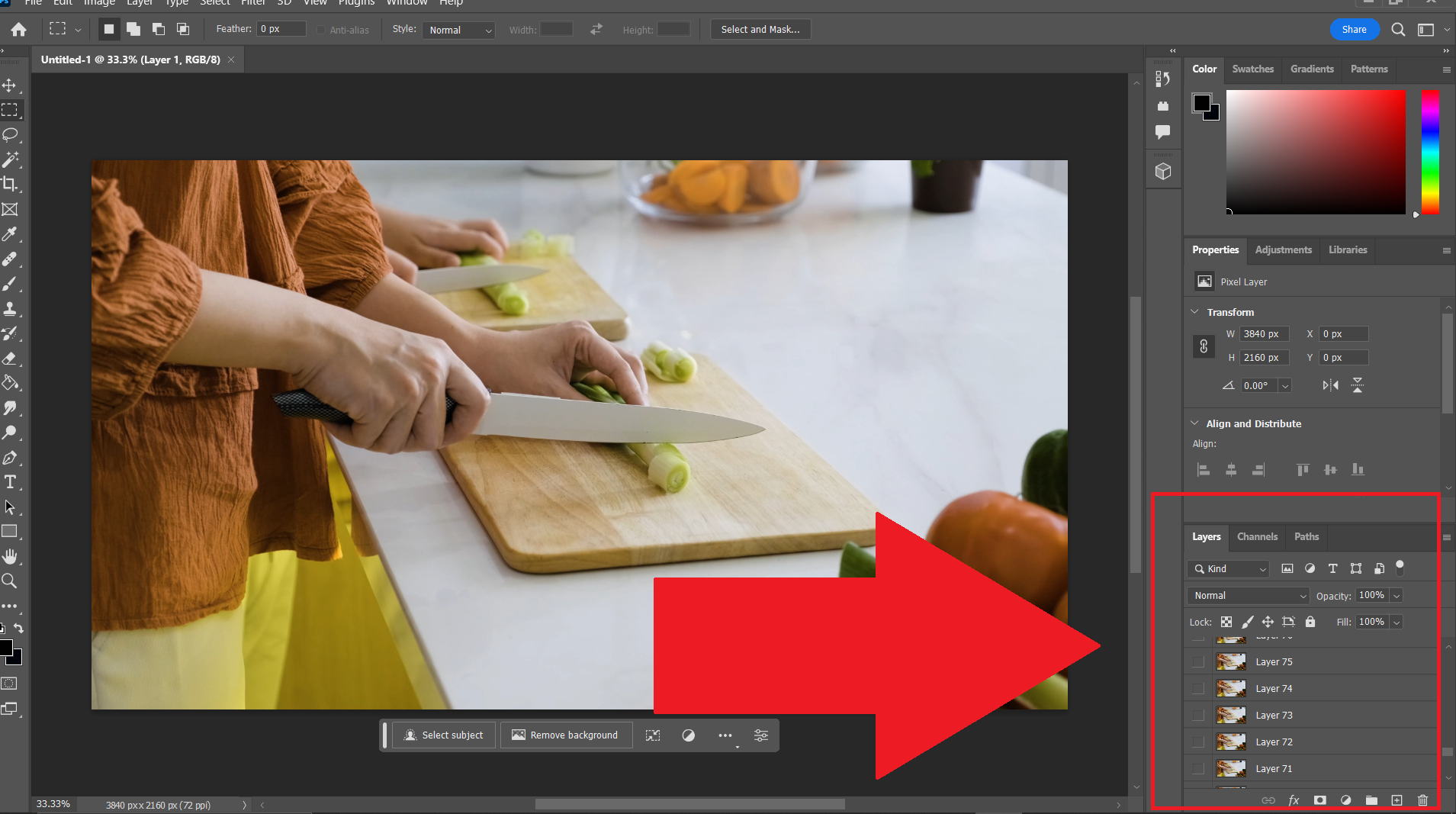Toggle visibility of Layer 73
Viewport: 1456px width, 814px height.
coord(1197,715)
